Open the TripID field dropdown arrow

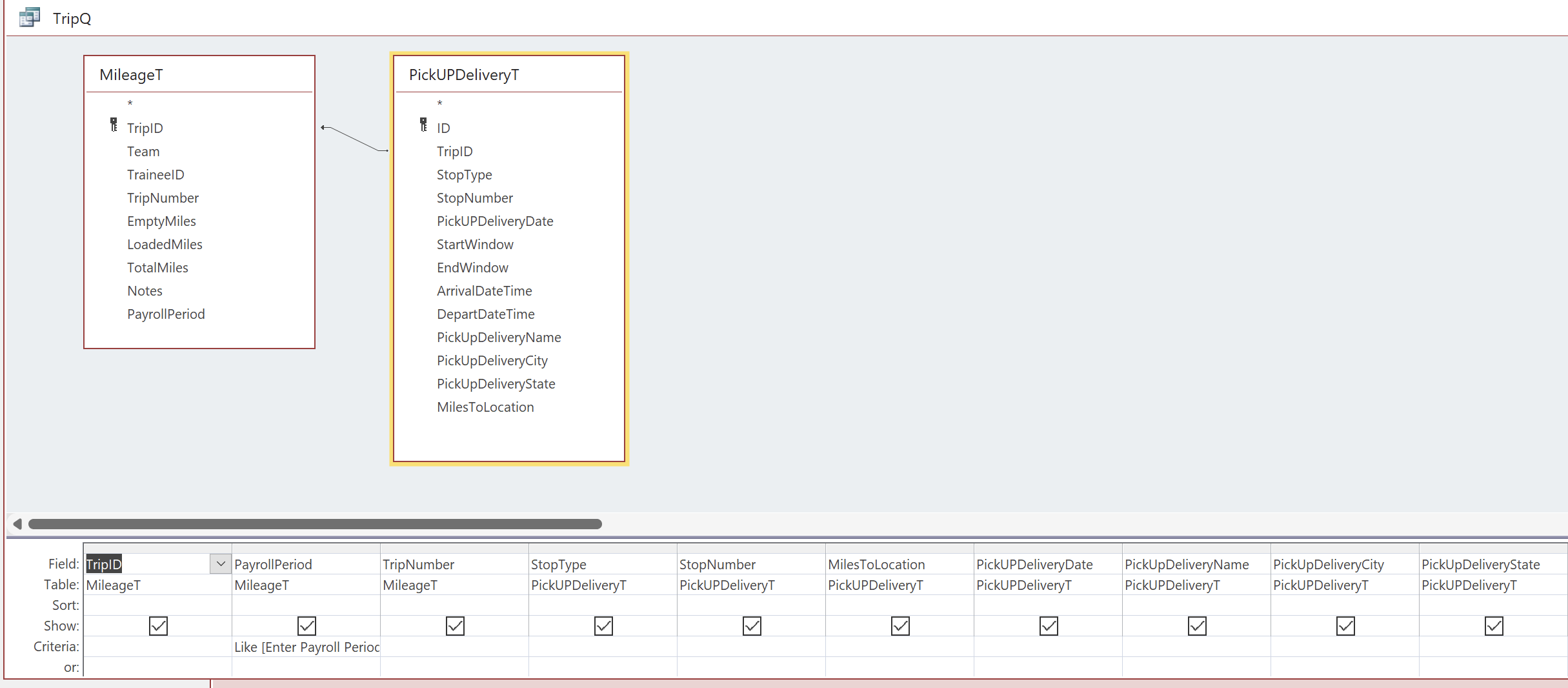tap(221, 564)
